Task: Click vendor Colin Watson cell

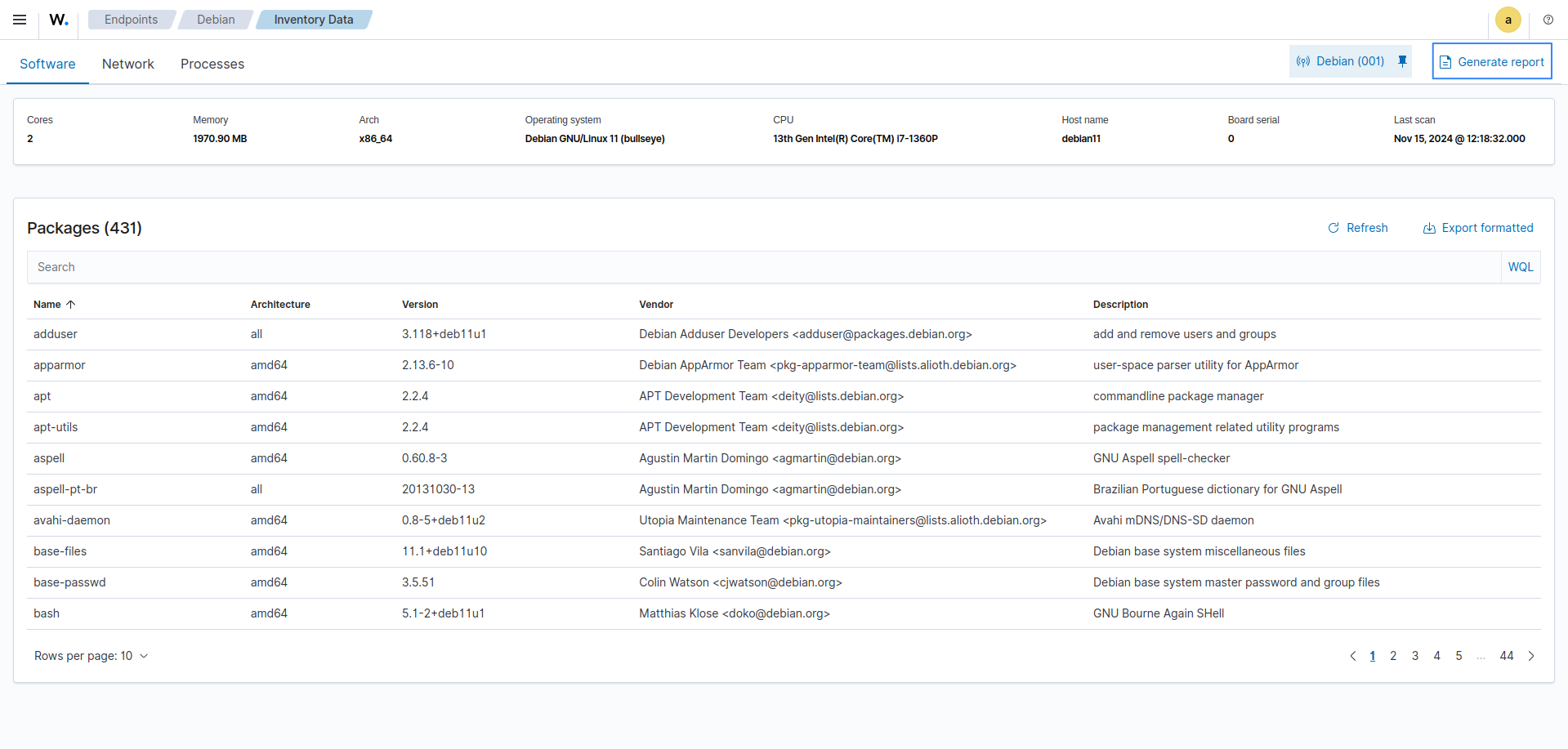Action: pos(740,582)
